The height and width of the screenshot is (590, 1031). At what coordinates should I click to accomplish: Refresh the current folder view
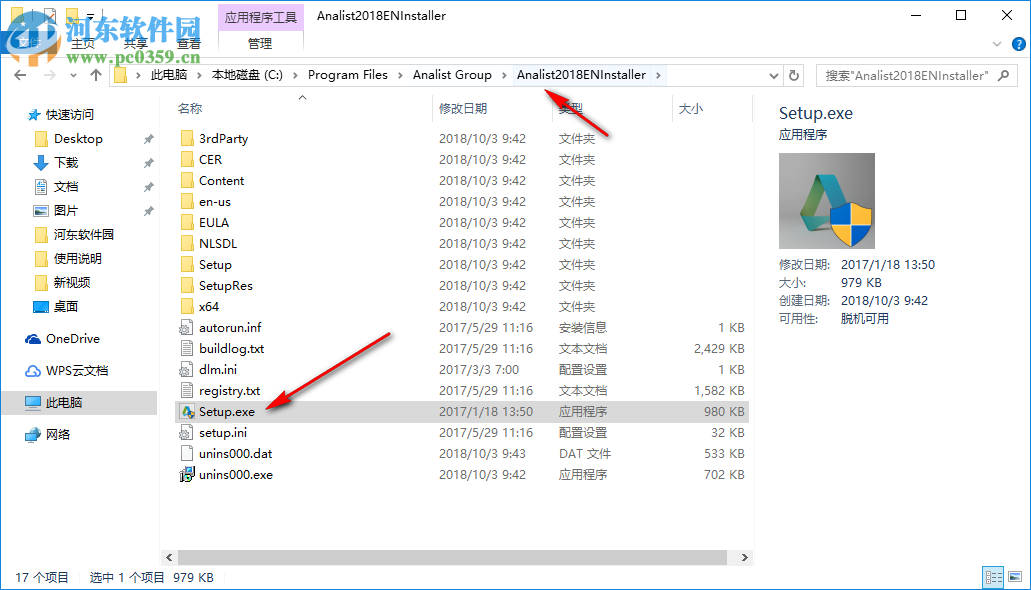(794, 76)
